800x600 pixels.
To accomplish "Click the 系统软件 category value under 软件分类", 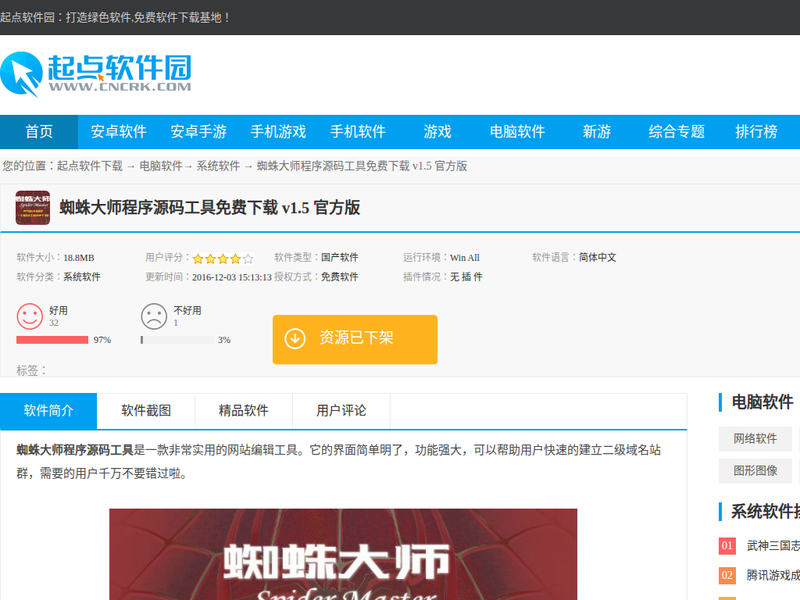I will tap(82, 277).
